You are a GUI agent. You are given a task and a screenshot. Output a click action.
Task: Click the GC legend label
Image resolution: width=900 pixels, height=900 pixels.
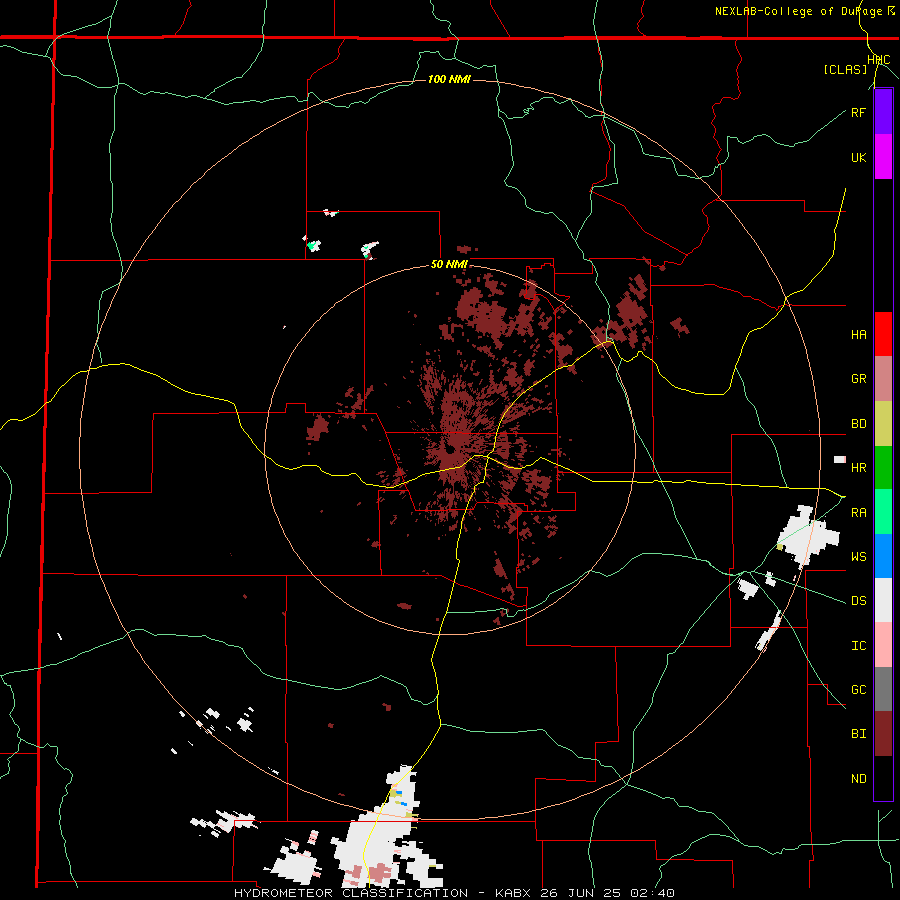(x=858, y=690)
